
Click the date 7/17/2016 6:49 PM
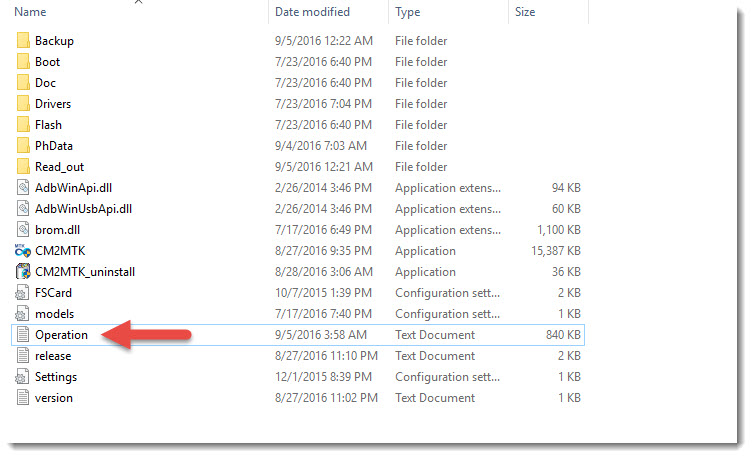[x=323, y=230]
